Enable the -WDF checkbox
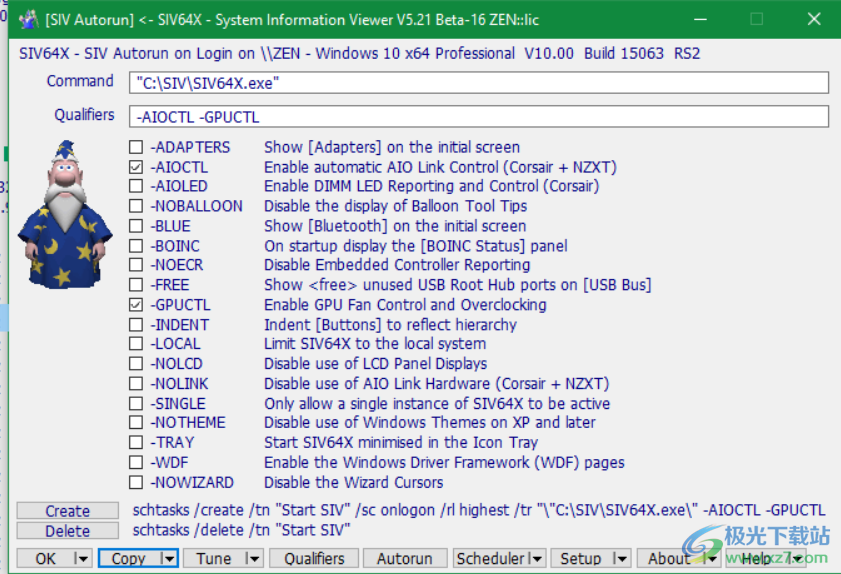The image size is (841, 574). pyautogui.click(x=136, y=462)
